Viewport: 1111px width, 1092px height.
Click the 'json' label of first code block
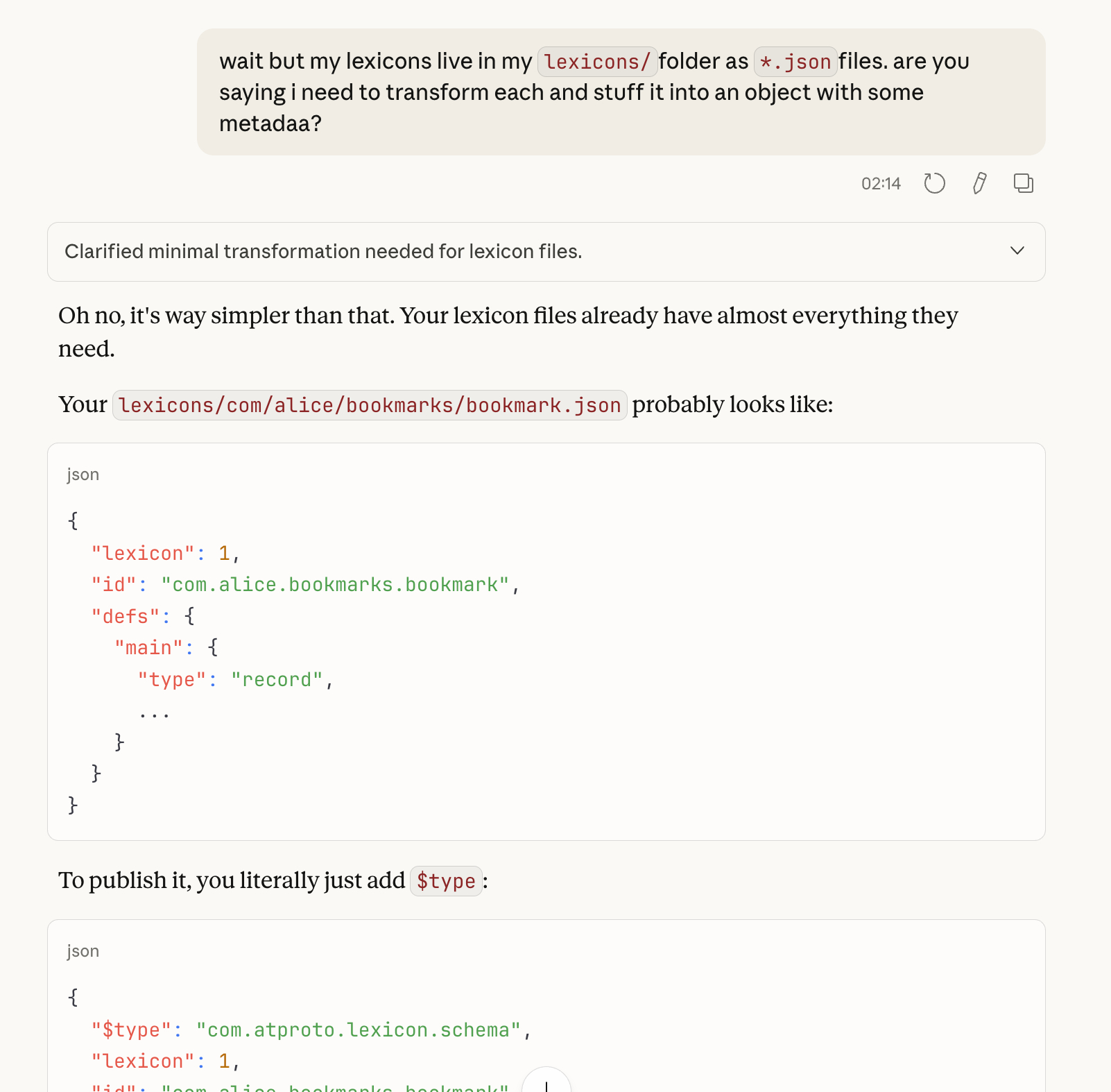pyautogui.click(x=83, y=475)
